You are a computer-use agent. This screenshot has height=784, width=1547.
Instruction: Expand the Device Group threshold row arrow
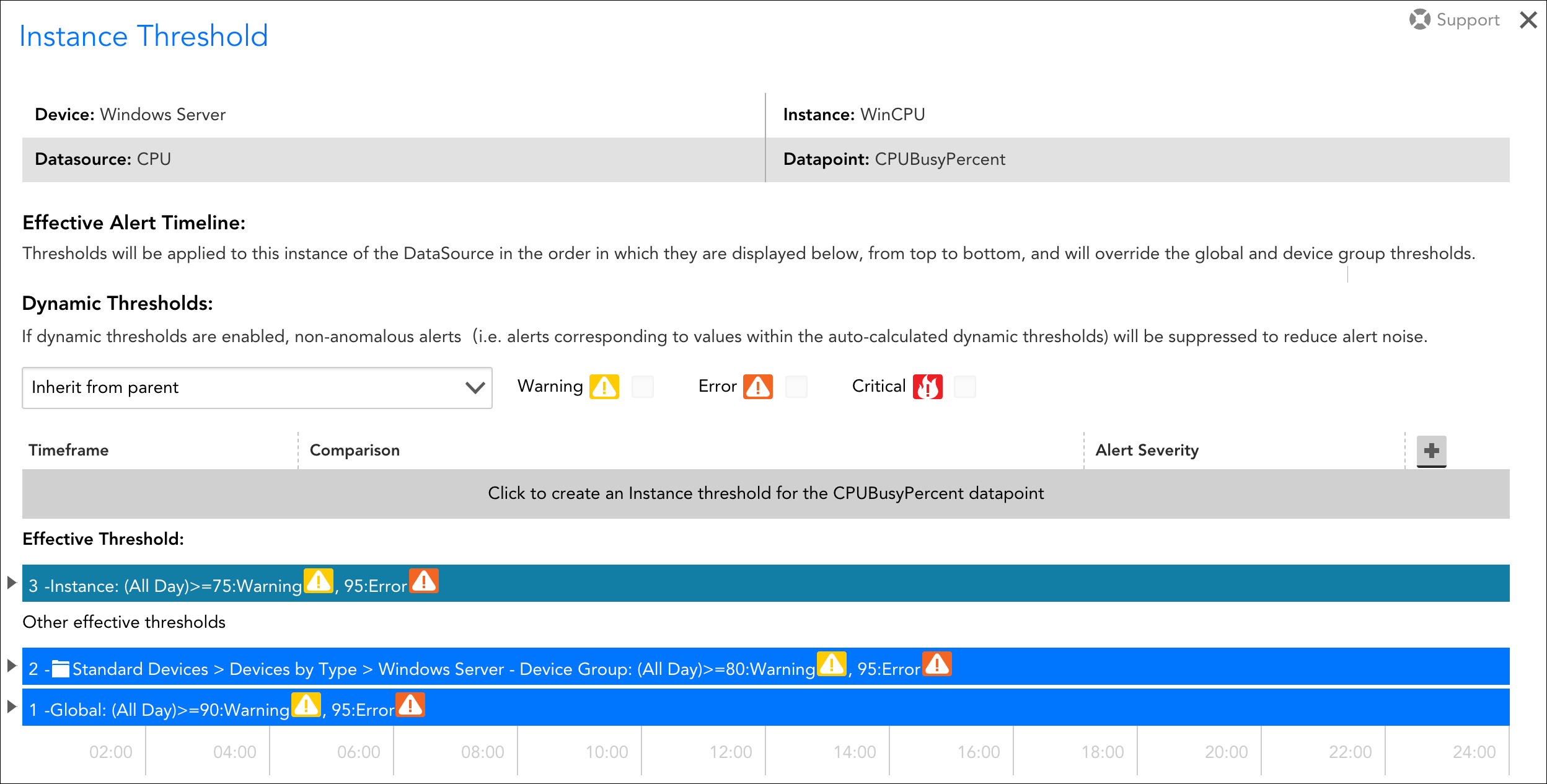point(11,666)
